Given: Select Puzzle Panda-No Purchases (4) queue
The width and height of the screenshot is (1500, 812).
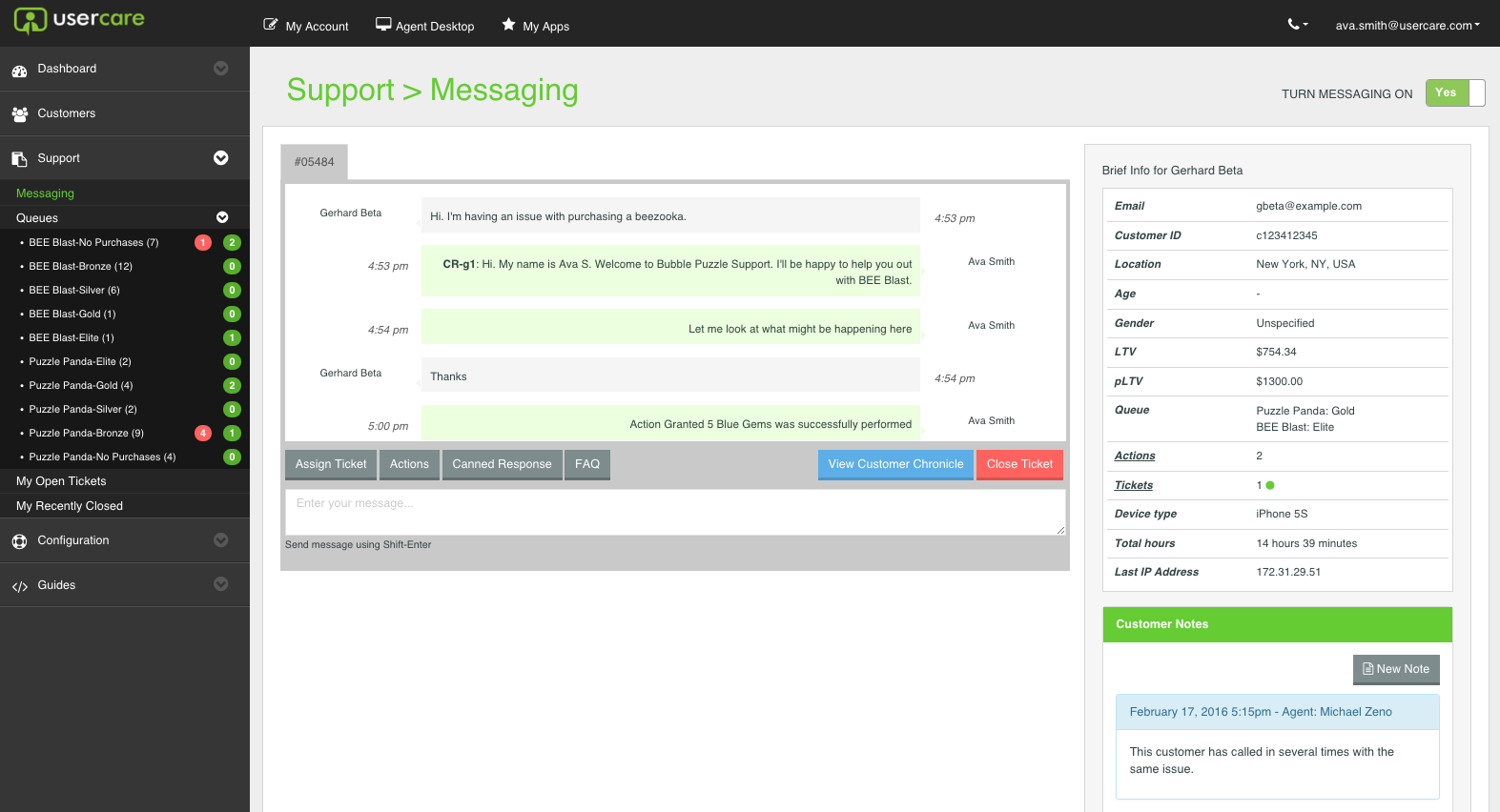Looking at the screenshot, I should coord(102,457).
